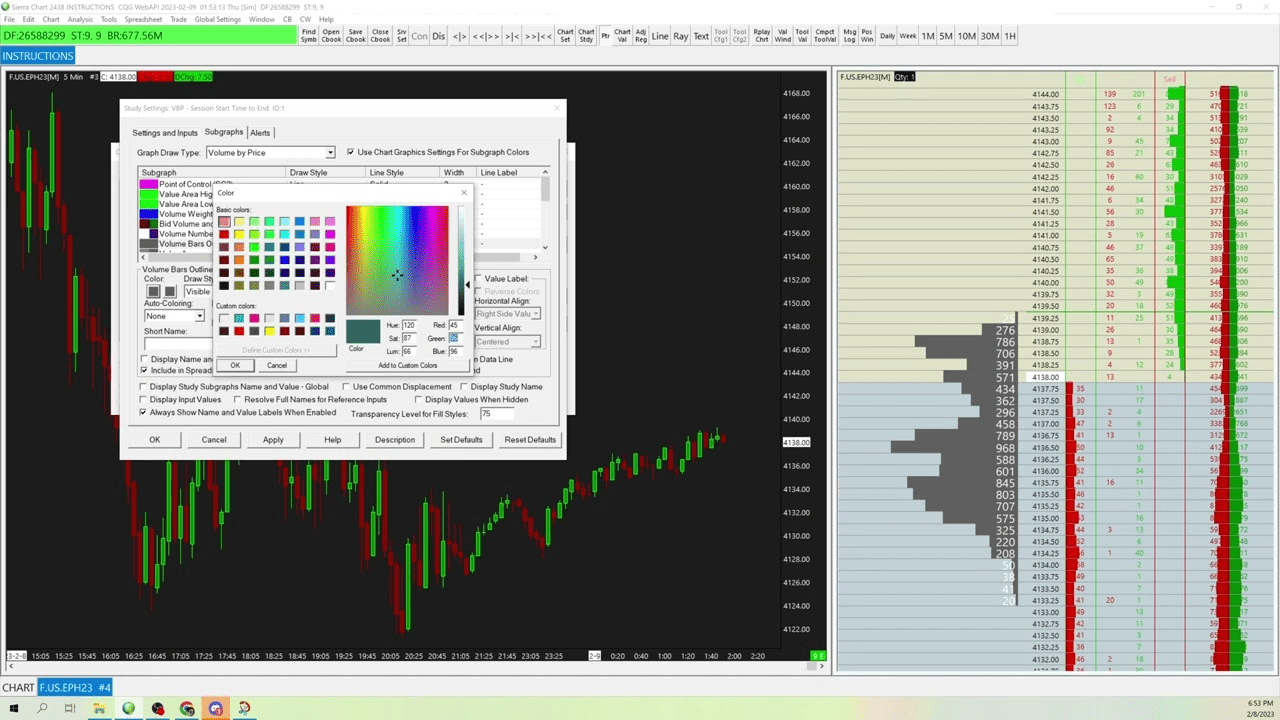Viewport: 1280px width, 720px height.
Task: Click Add to Custom Colors button
Action: click(x=408, y=365)
